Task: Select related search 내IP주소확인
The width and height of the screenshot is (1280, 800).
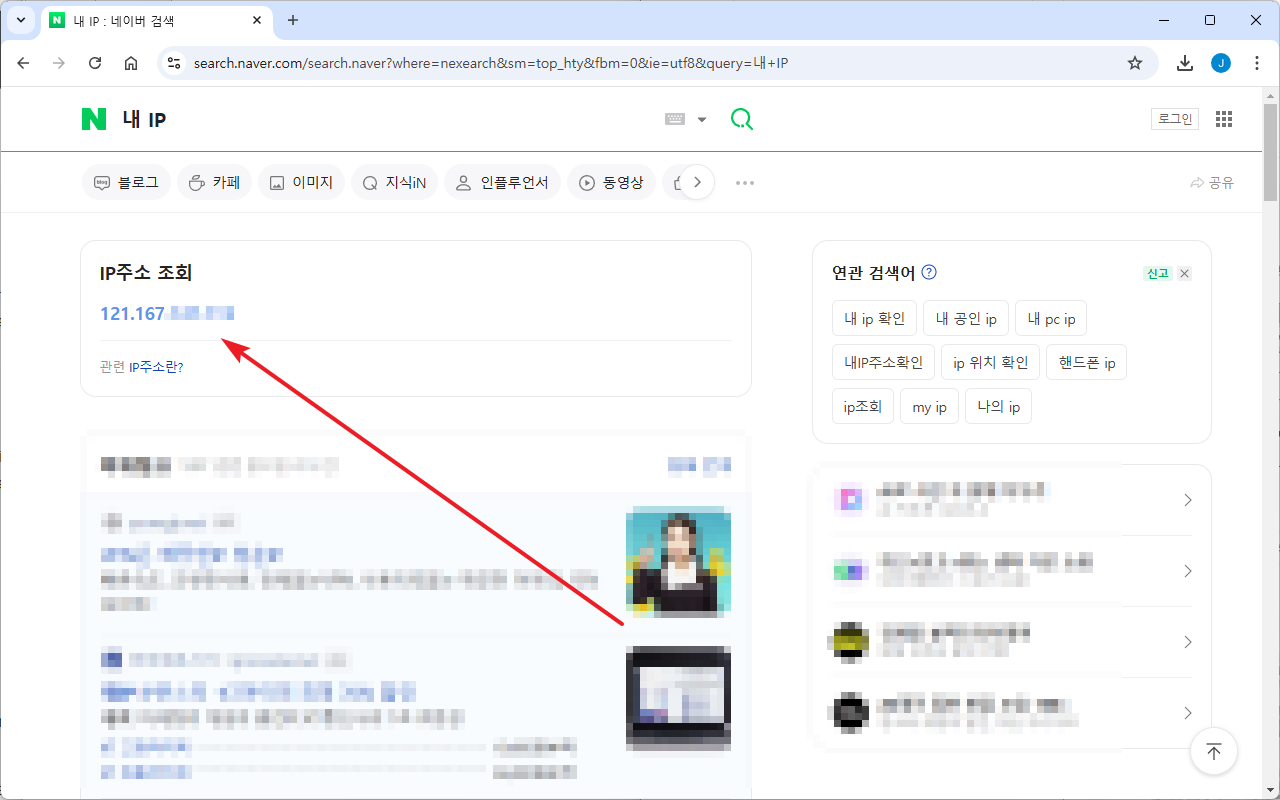Action: coord(884,363)
